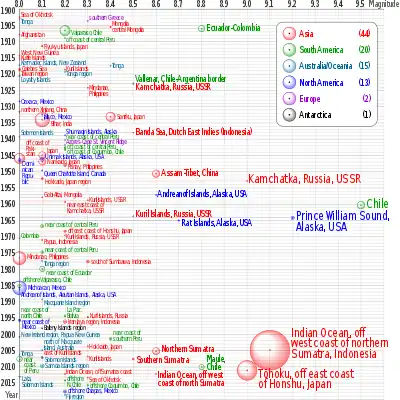Screen dimensions: 400x400
Task: Click the Gobi-Altai, Mongolia label
Action: (63, 195)
